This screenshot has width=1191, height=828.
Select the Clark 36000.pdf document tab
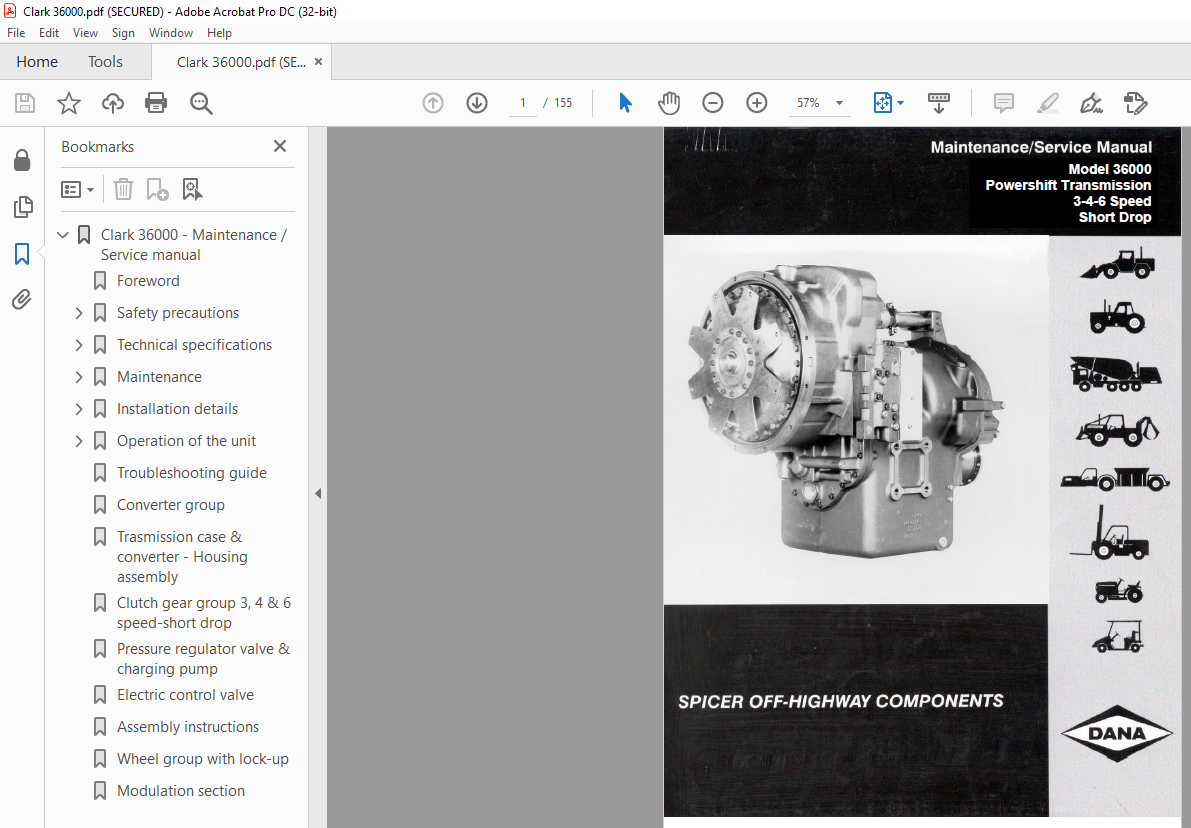[x=241, y=62]
